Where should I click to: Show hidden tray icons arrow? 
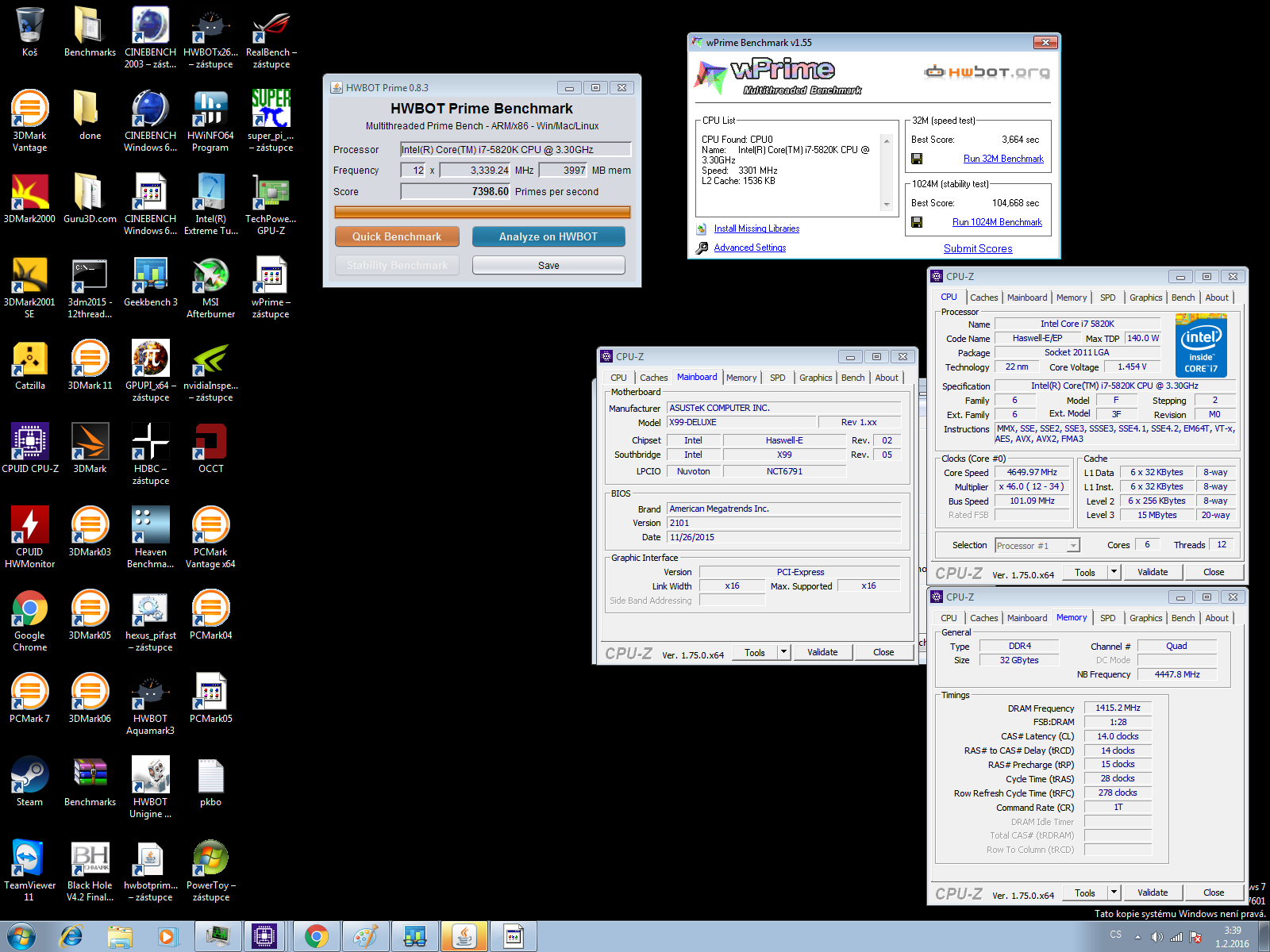(1138, 937)
